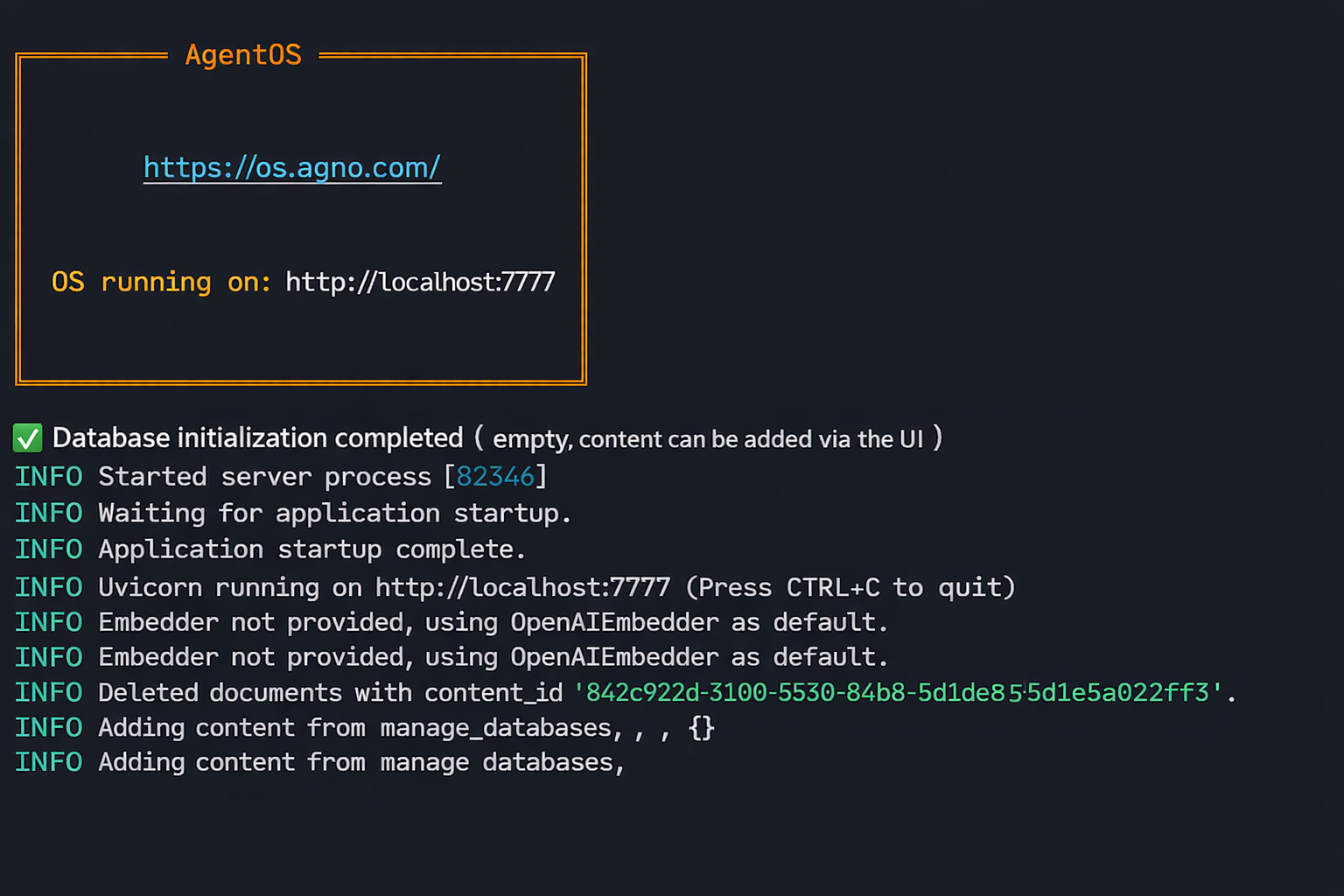Click the "Application startup complete." line
Viewport: 1344px width, 896px height.
pyautogui.click(x=311, y=549)
